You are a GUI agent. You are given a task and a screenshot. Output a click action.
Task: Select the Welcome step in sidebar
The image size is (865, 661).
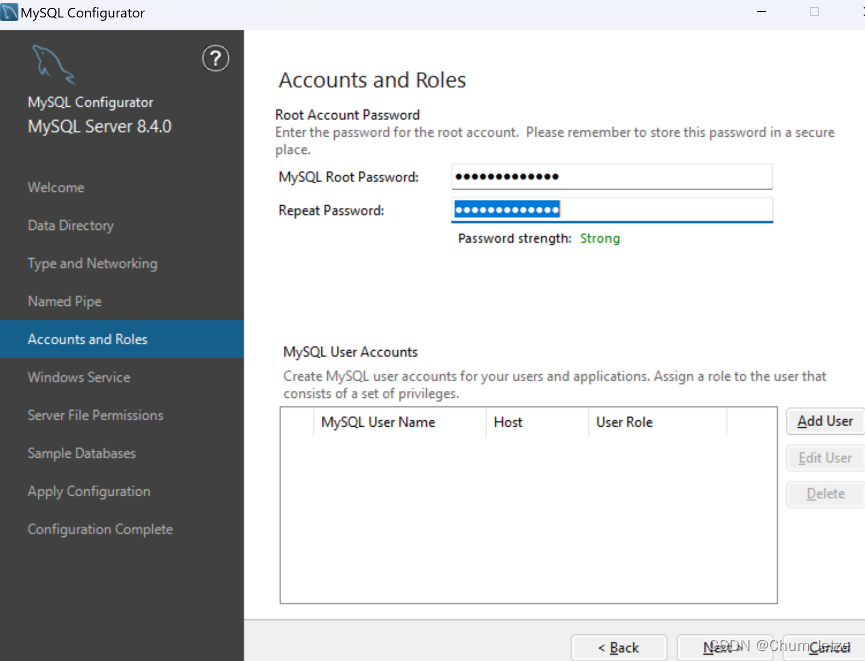click(x=55, y=187)
